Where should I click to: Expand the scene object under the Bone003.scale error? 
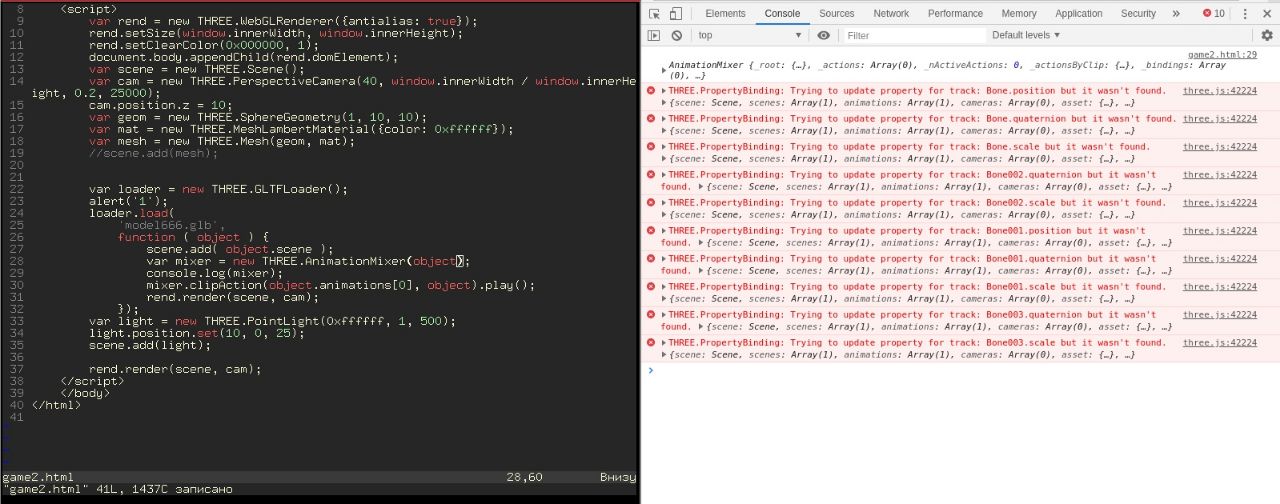665,355
